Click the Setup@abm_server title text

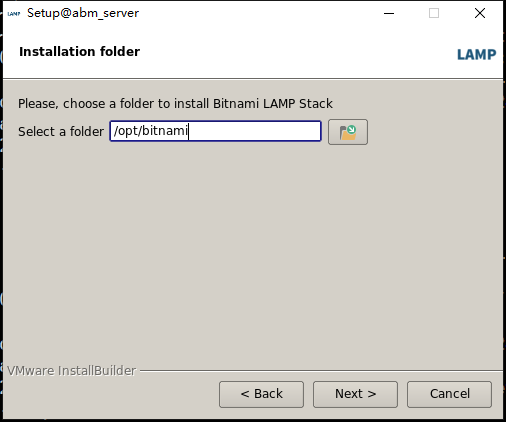point(83,13)
